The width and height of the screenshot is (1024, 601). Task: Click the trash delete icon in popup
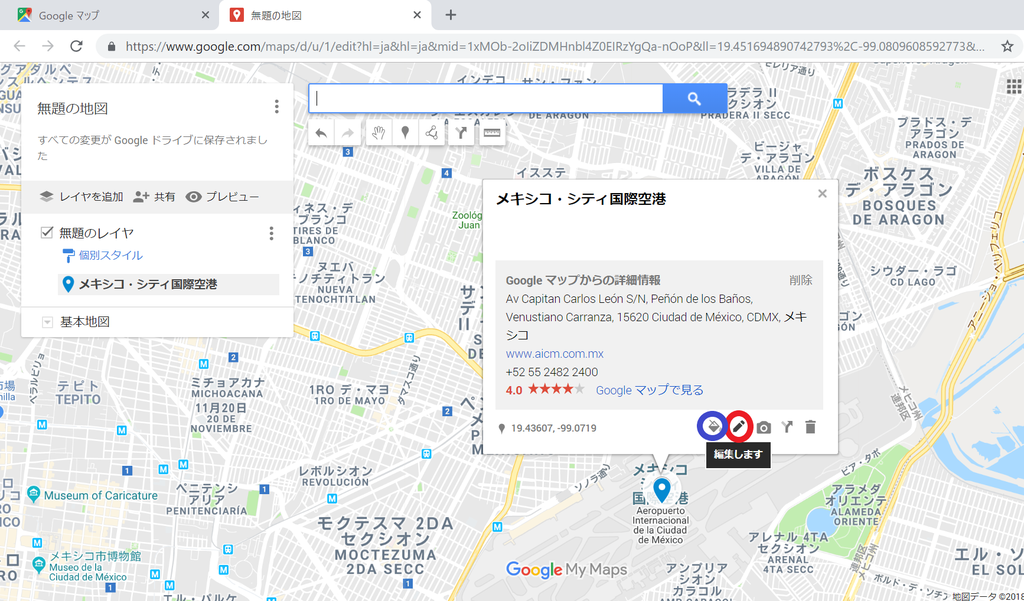[x=810, y=427]
